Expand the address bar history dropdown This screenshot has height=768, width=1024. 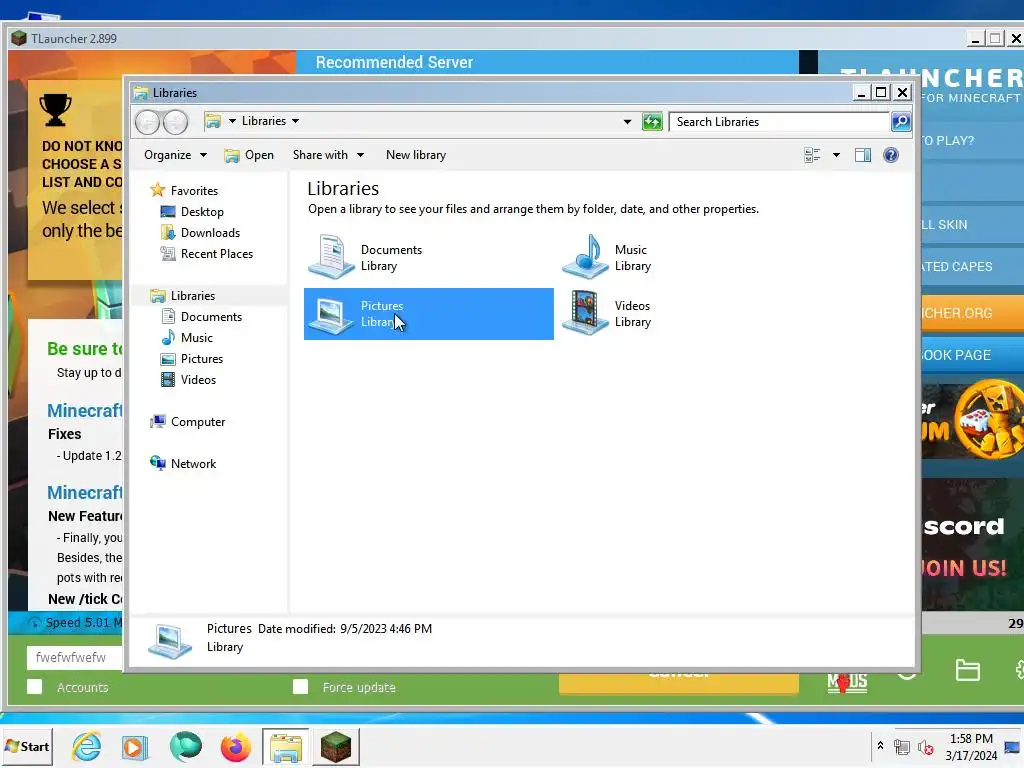(627, 122)
